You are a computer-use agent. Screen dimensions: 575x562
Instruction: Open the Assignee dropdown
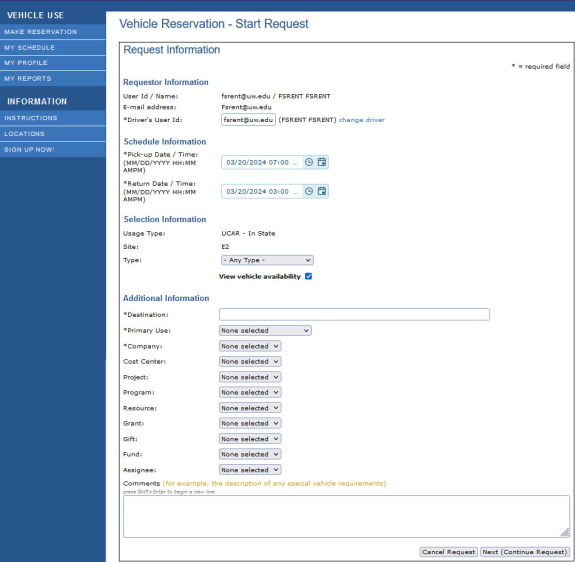[250, 470]
